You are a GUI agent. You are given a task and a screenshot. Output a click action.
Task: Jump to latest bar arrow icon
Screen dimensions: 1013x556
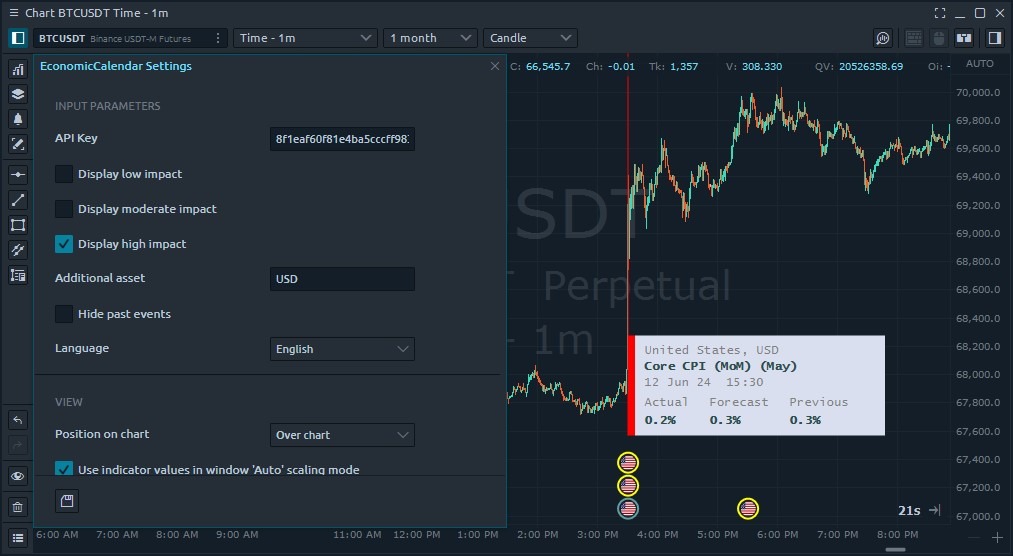coord(934,510)
